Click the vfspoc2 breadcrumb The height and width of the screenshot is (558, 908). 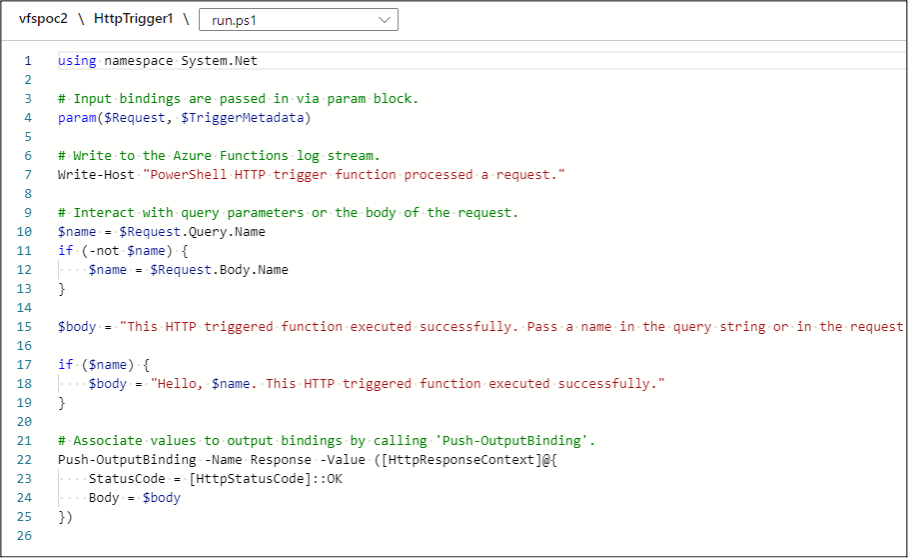pos(43,19)
